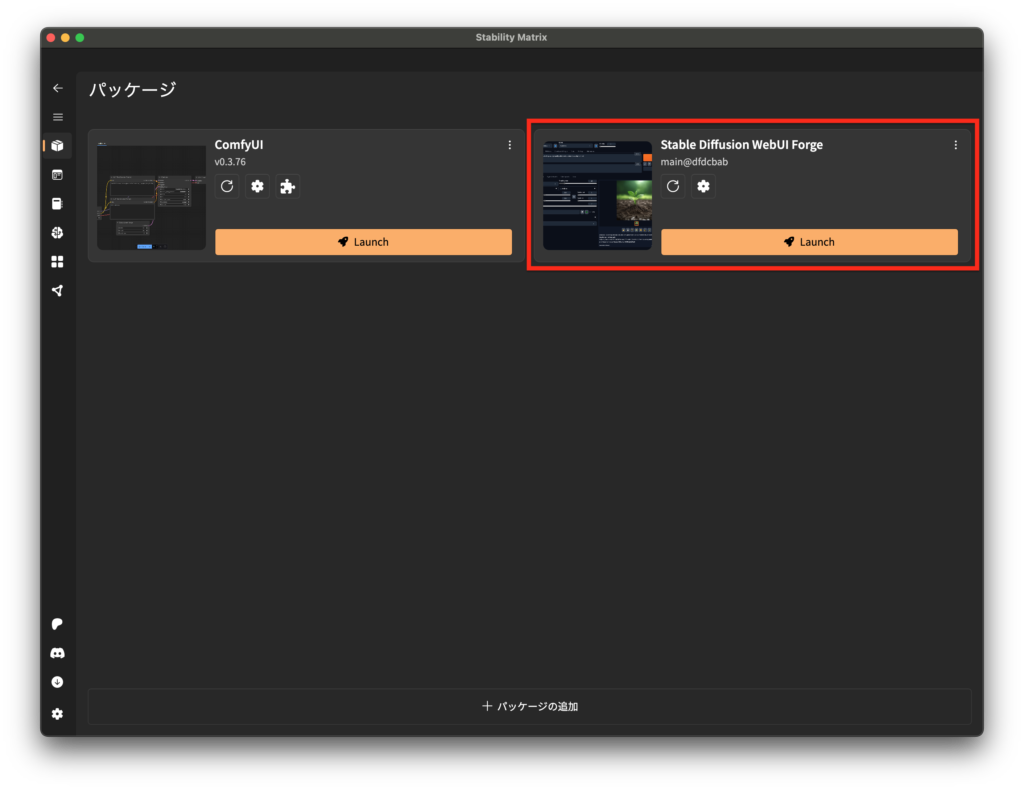Check for updates on Stable Diffusion WebUI Forge
1024x790 pixels.
[x=673, y=186]
